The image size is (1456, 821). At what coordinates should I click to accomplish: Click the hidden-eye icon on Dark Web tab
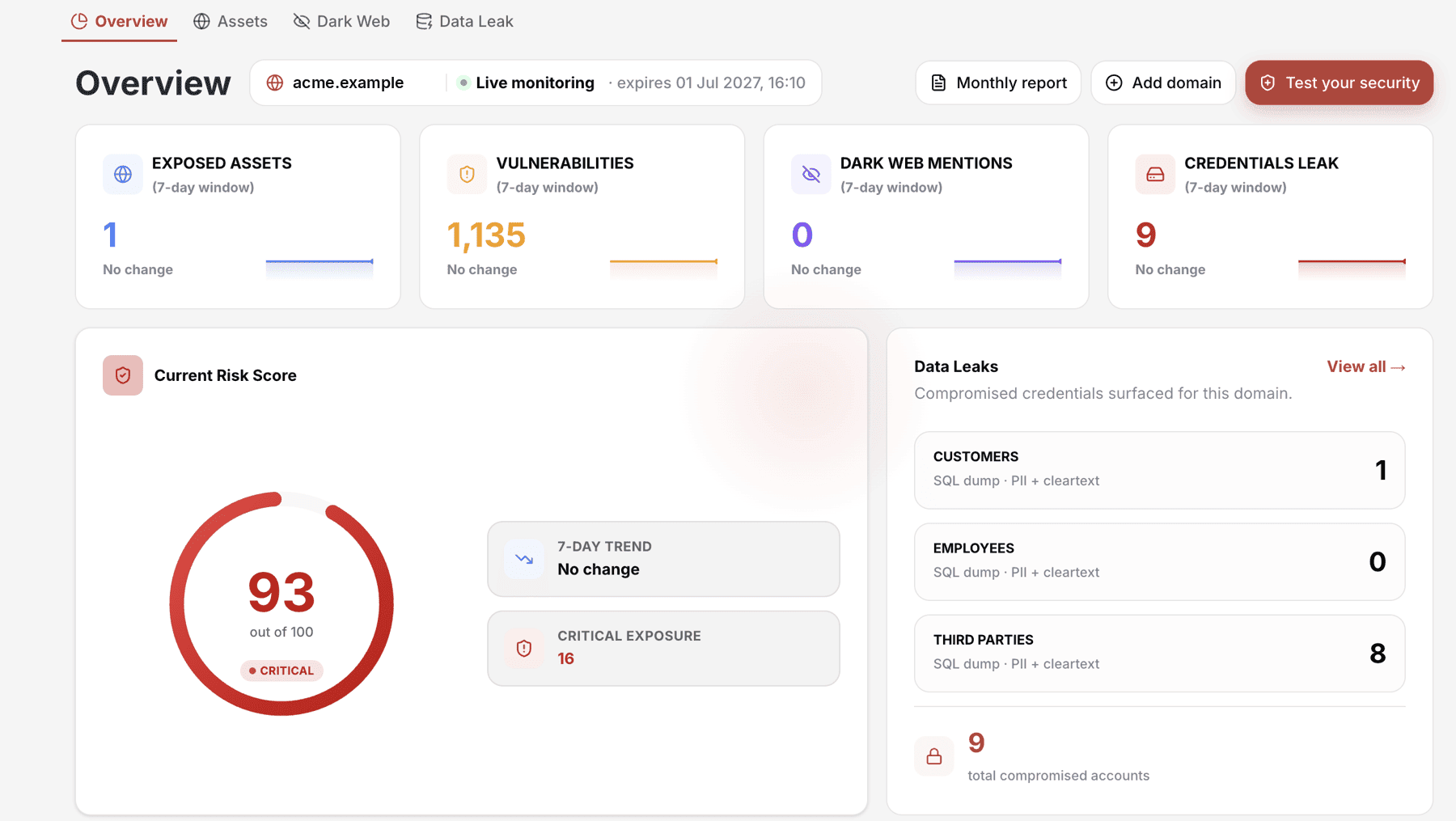pyautogui.click(x=302, y=21)
